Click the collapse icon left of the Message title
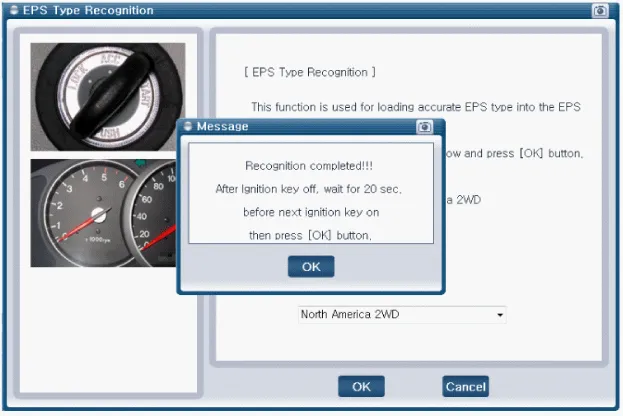The height and width of the screenshot is (416, 623). pos(188,127)
